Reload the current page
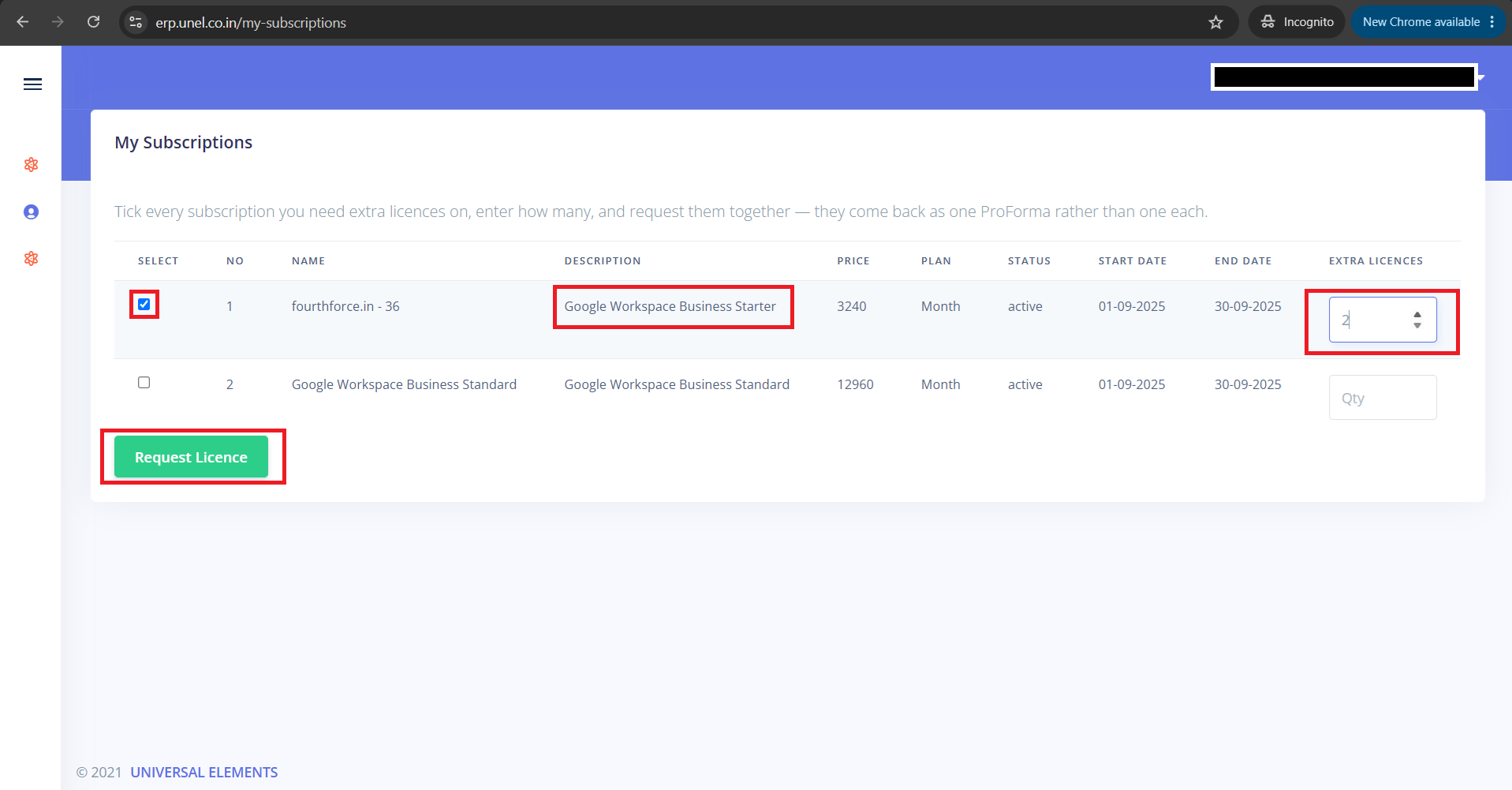The width and height of the screenshot is (1512, 790). 93,22
